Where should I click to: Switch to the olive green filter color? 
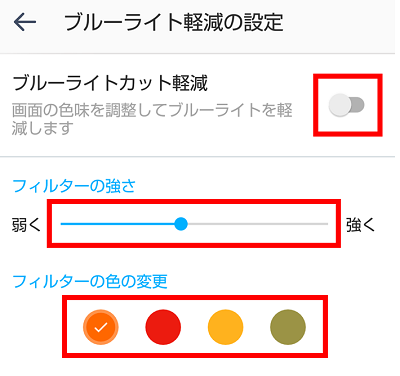(x=288, y=327)
